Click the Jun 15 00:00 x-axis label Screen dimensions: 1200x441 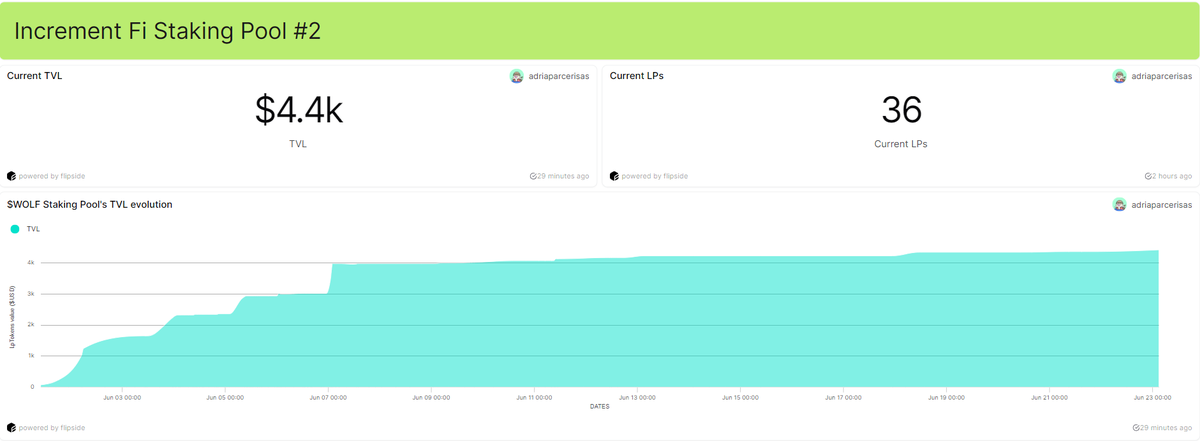point(740,397)
